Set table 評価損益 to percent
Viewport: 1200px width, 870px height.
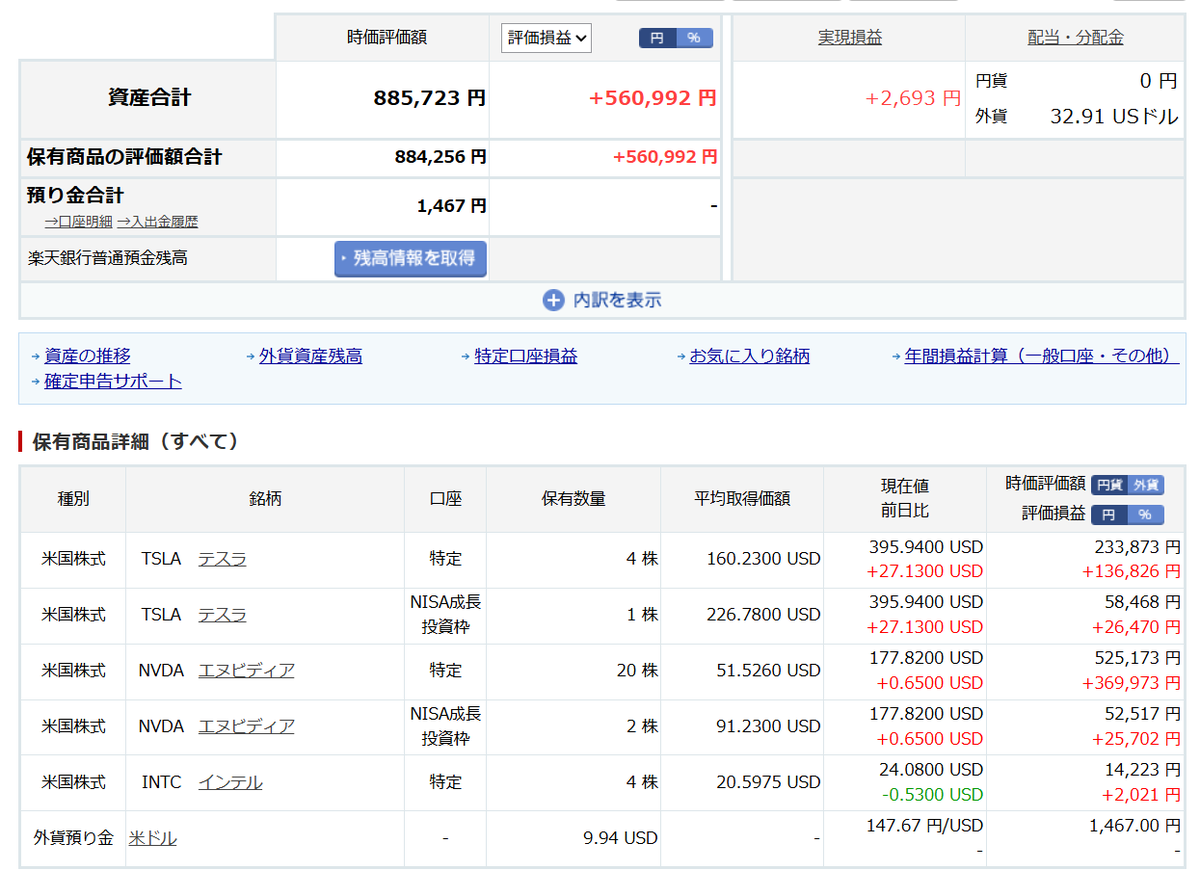1146,515
